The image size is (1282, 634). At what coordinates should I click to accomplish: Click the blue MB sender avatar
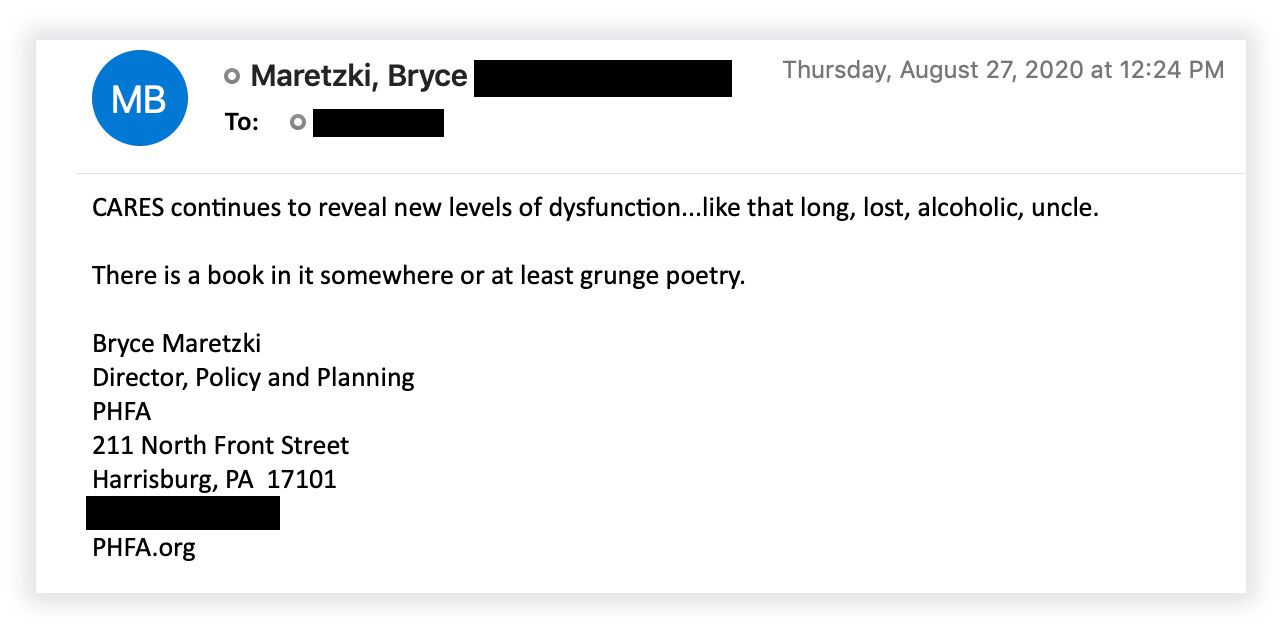click(139, 98)
